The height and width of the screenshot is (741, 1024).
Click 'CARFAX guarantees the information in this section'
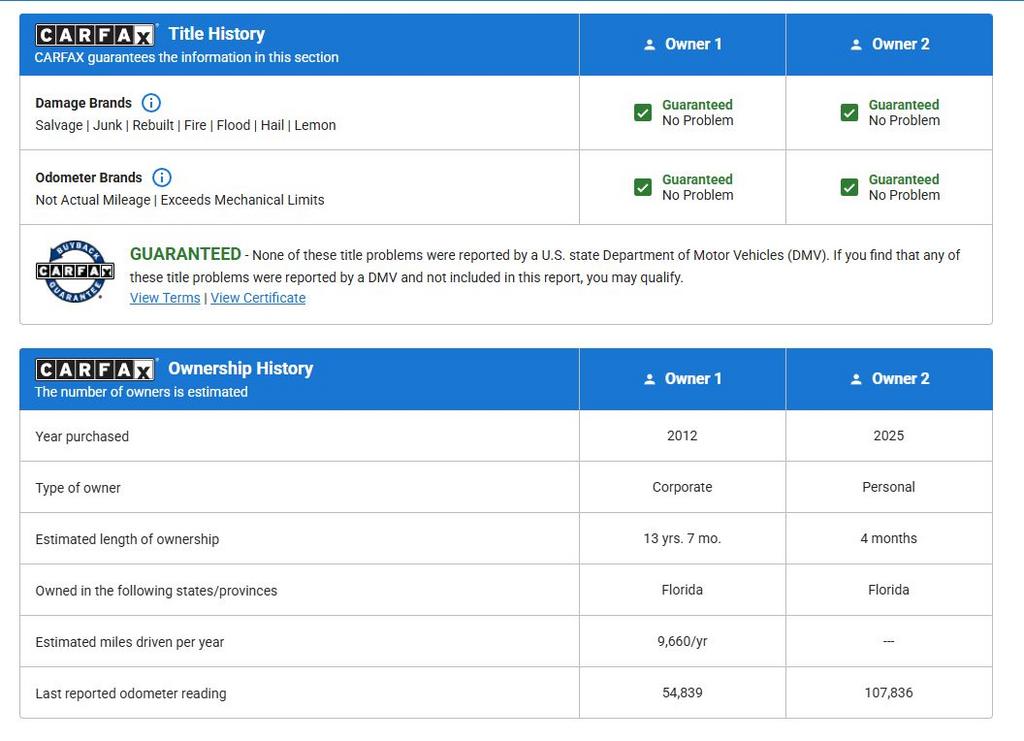pyautogui.click(x=187, y=57)
